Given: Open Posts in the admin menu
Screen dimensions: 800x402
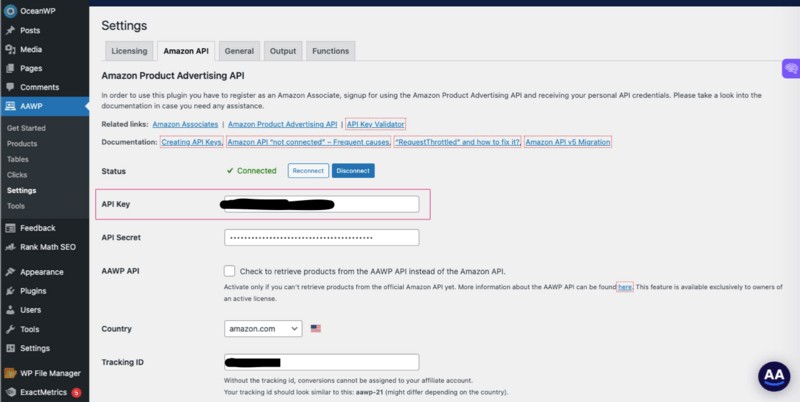Looking at the screenshot, I should (30, 31).
